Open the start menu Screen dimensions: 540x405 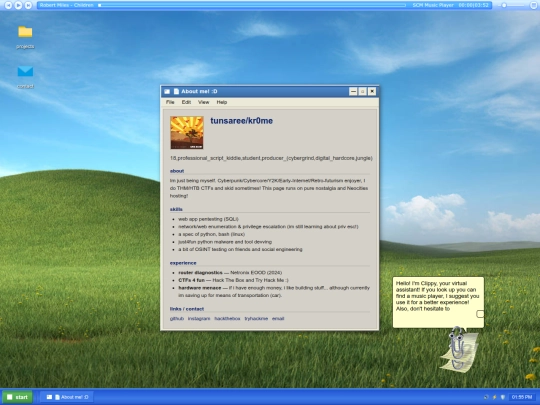coord(18,397)
